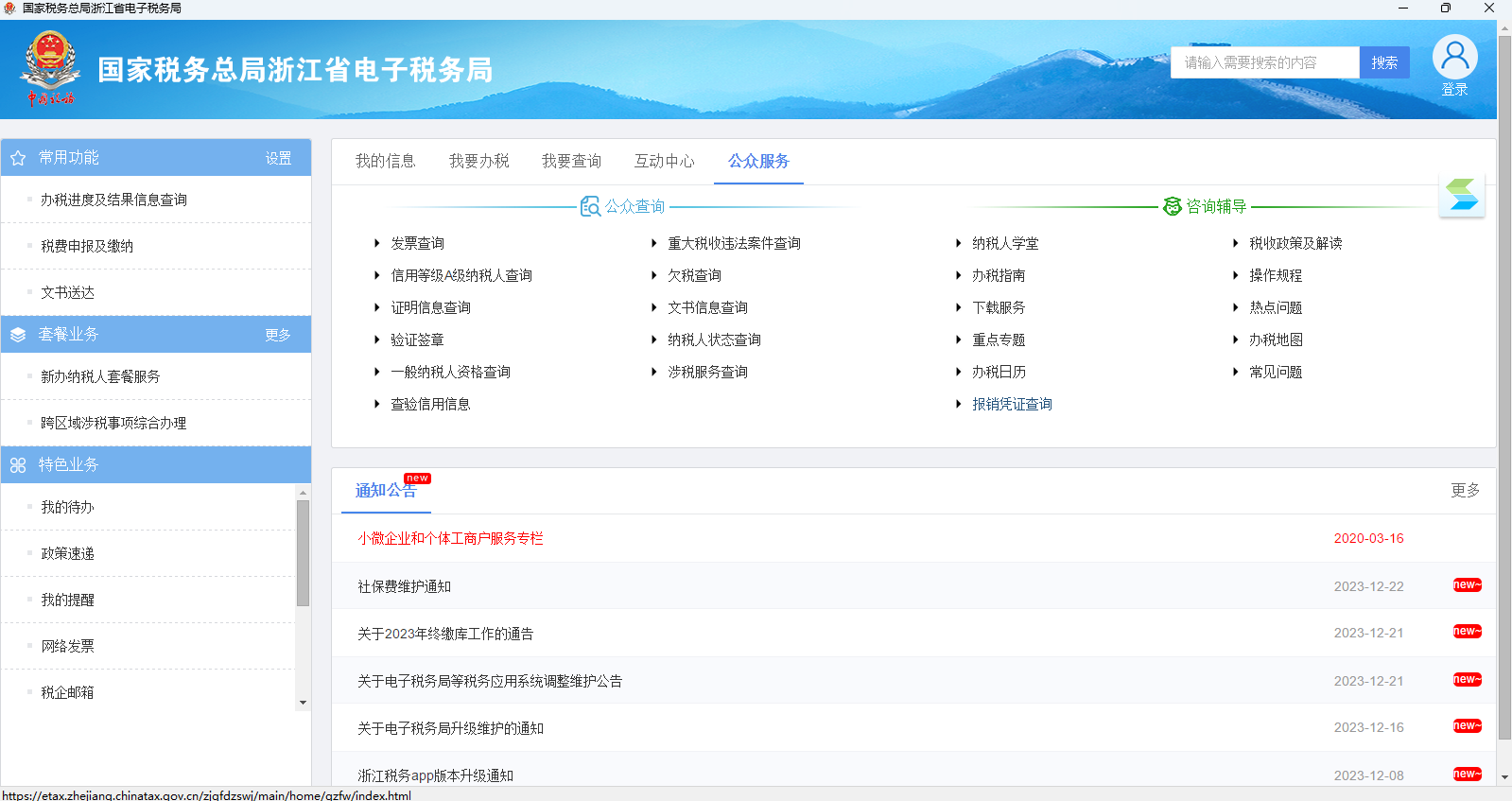
Task: Open 我的提醒 under 特色业务
Action: [67, 600]
